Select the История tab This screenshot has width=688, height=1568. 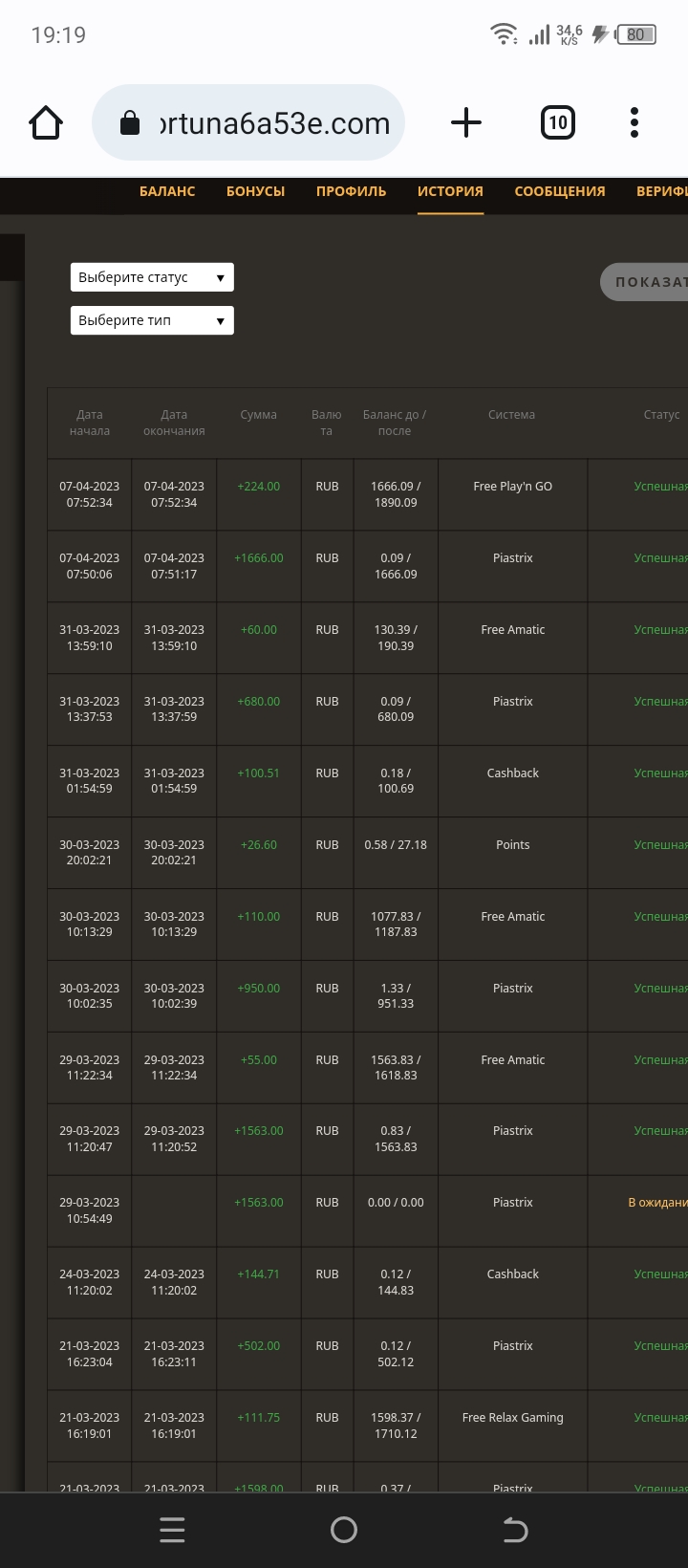[450, 191]
